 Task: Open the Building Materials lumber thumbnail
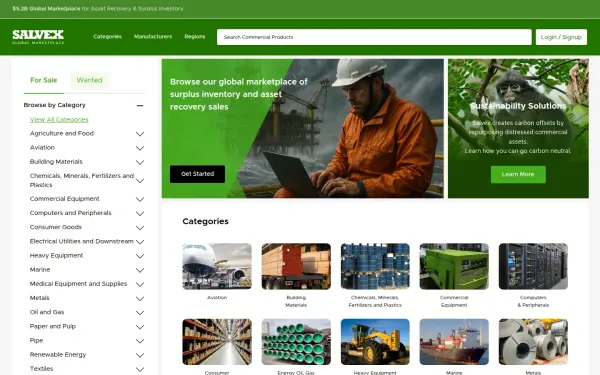(296, 266)
